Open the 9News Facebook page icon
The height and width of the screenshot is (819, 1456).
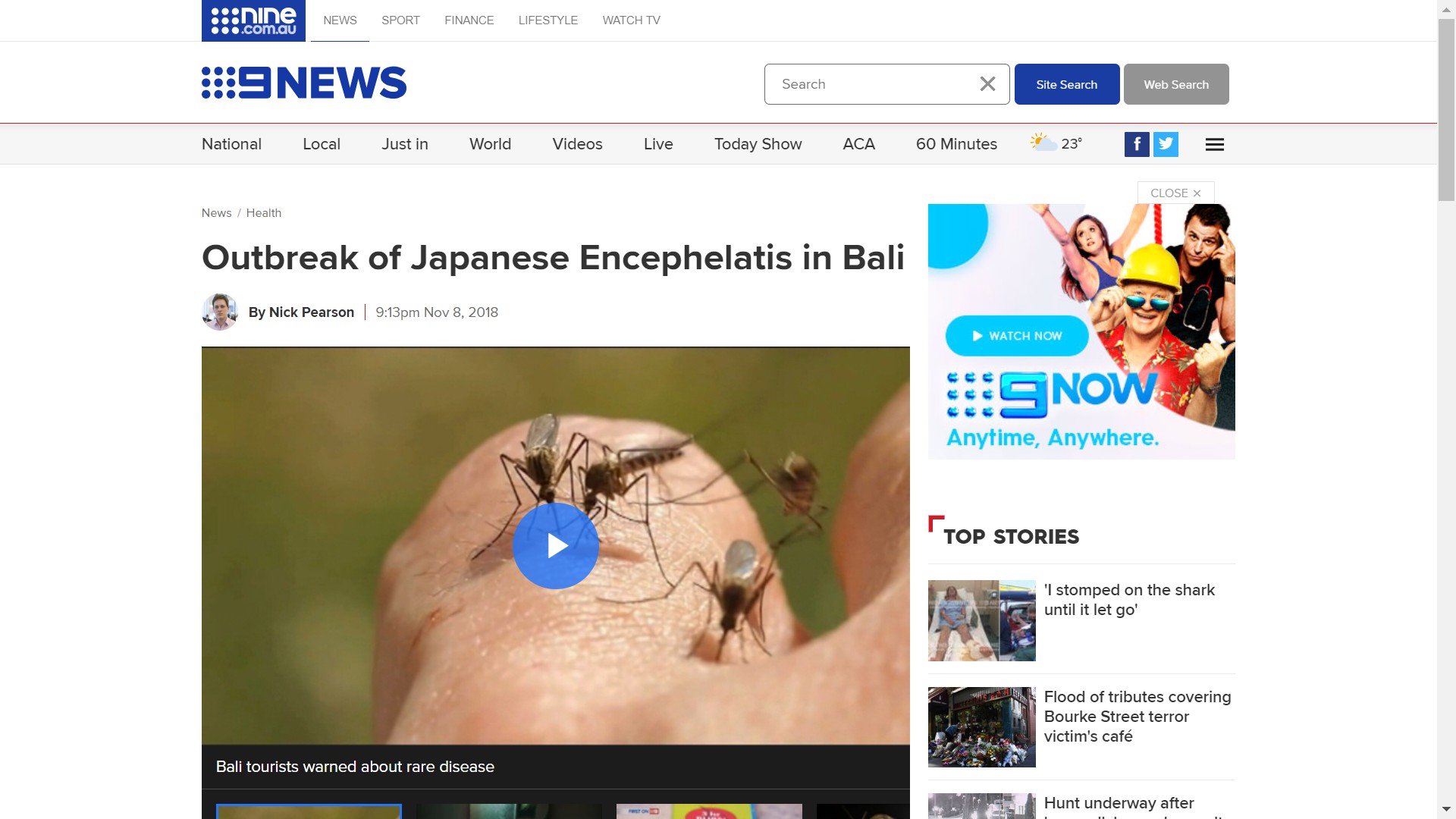coord(1137,144)
